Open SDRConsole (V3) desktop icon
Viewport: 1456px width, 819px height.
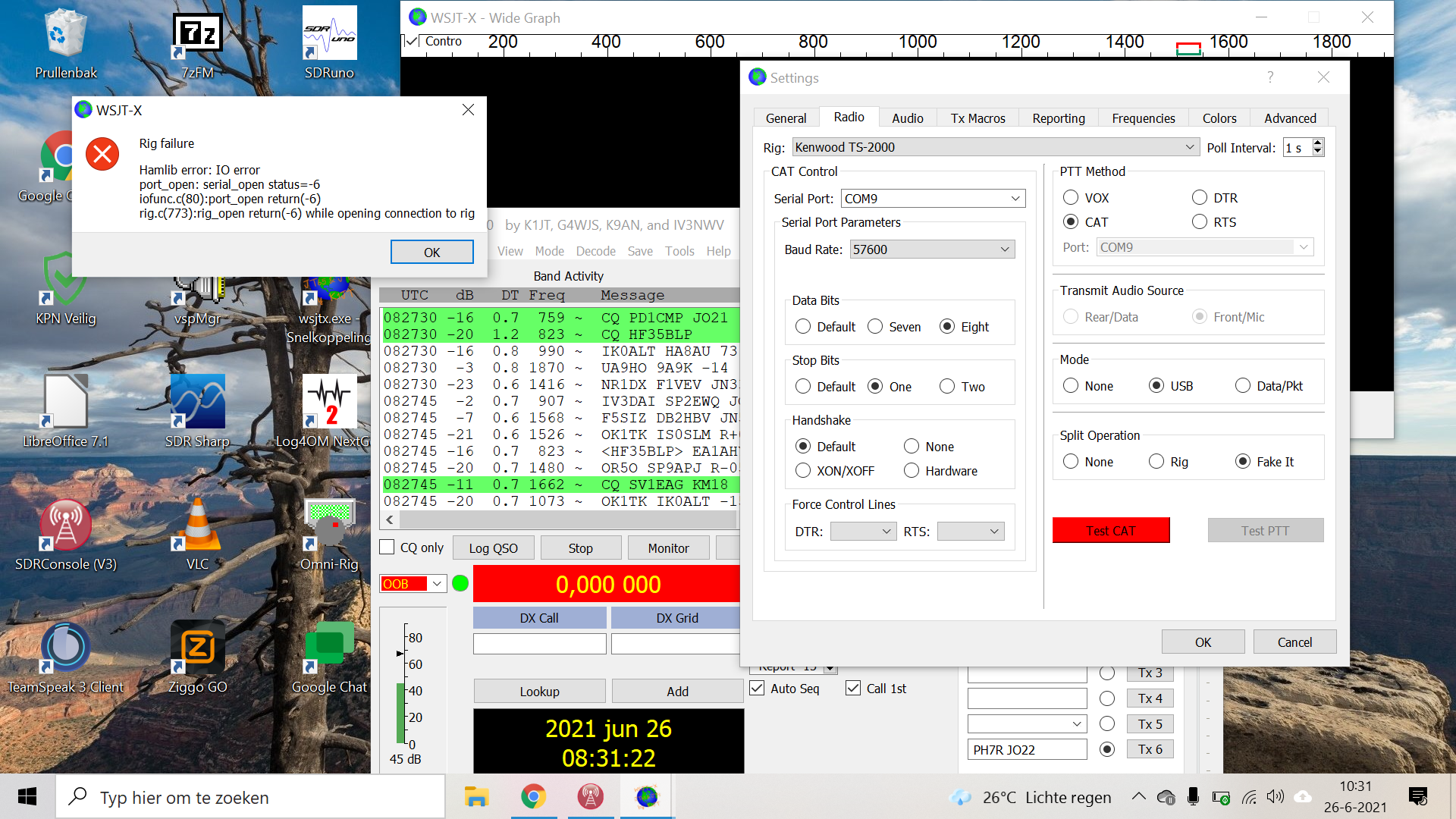pyautogui.click(x=66, y=525)
